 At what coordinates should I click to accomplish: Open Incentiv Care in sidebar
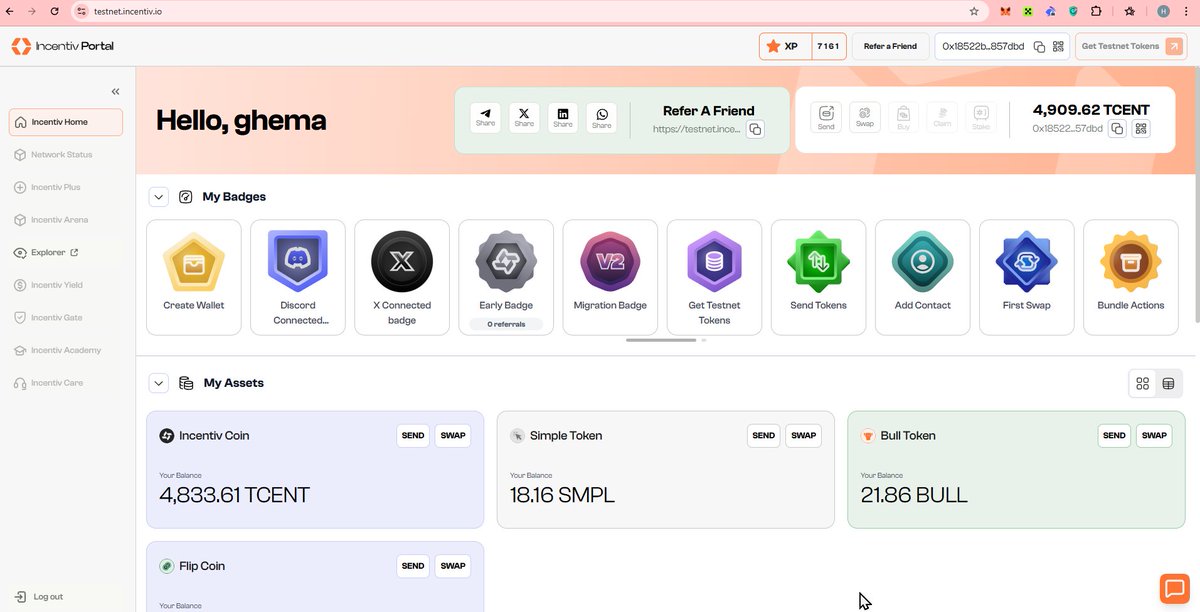[66, 383]
